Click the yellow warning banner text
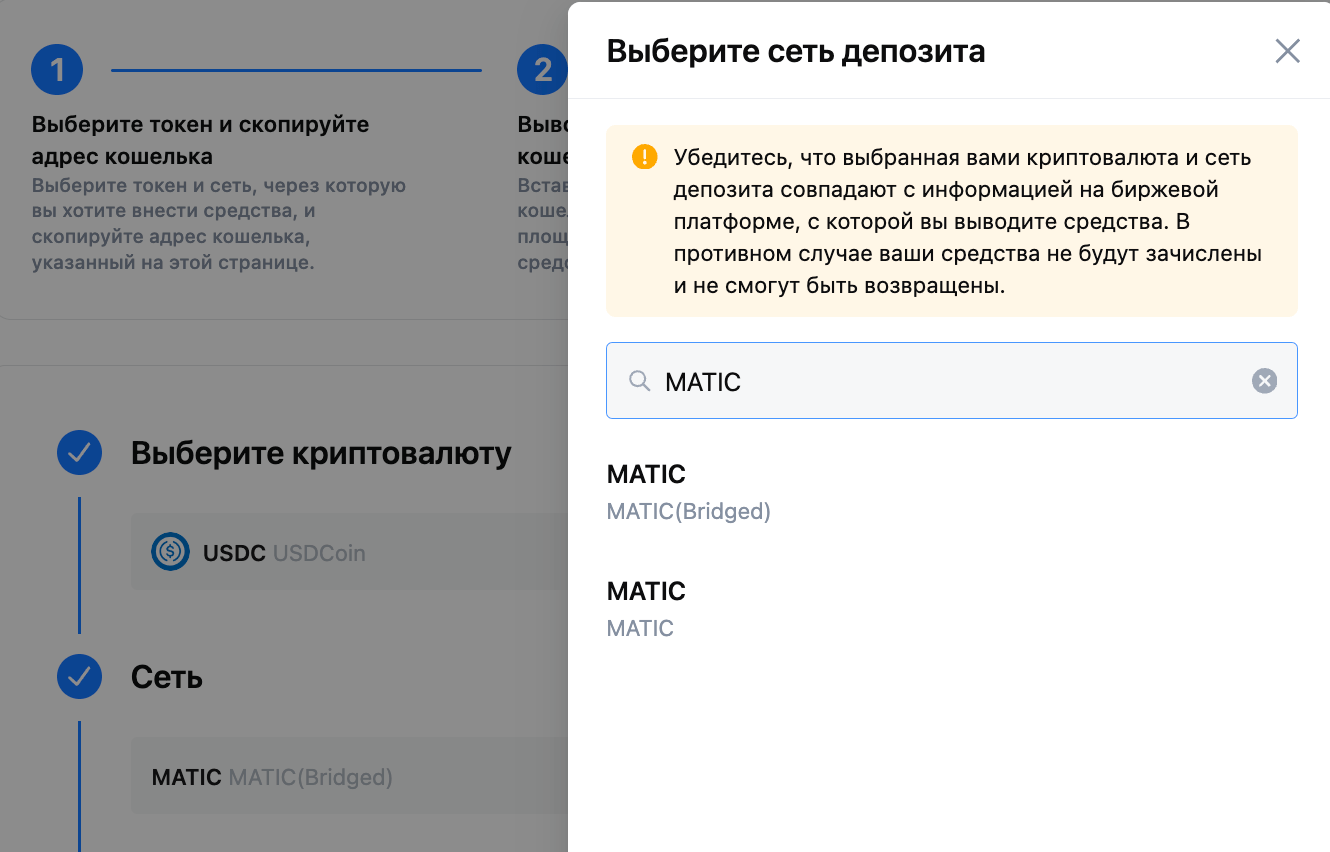Image resolution: width=1330 pixels, height=852 pixels. 966,221
